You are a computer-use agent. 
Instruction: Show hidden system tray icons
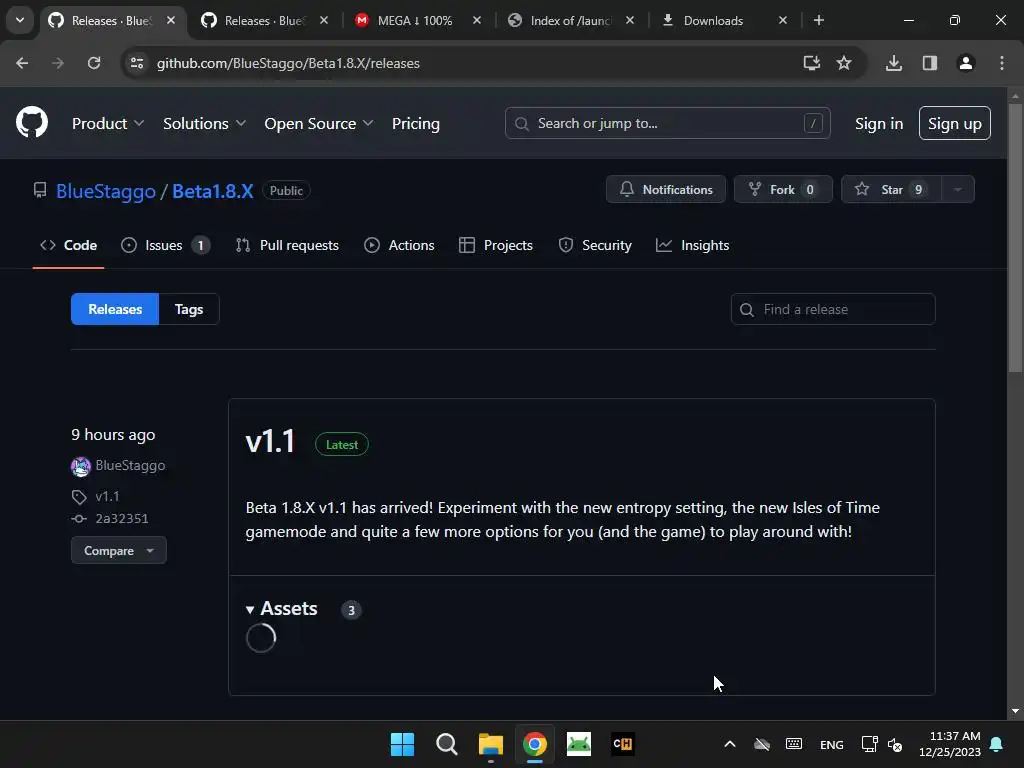[x=730, y=744]
